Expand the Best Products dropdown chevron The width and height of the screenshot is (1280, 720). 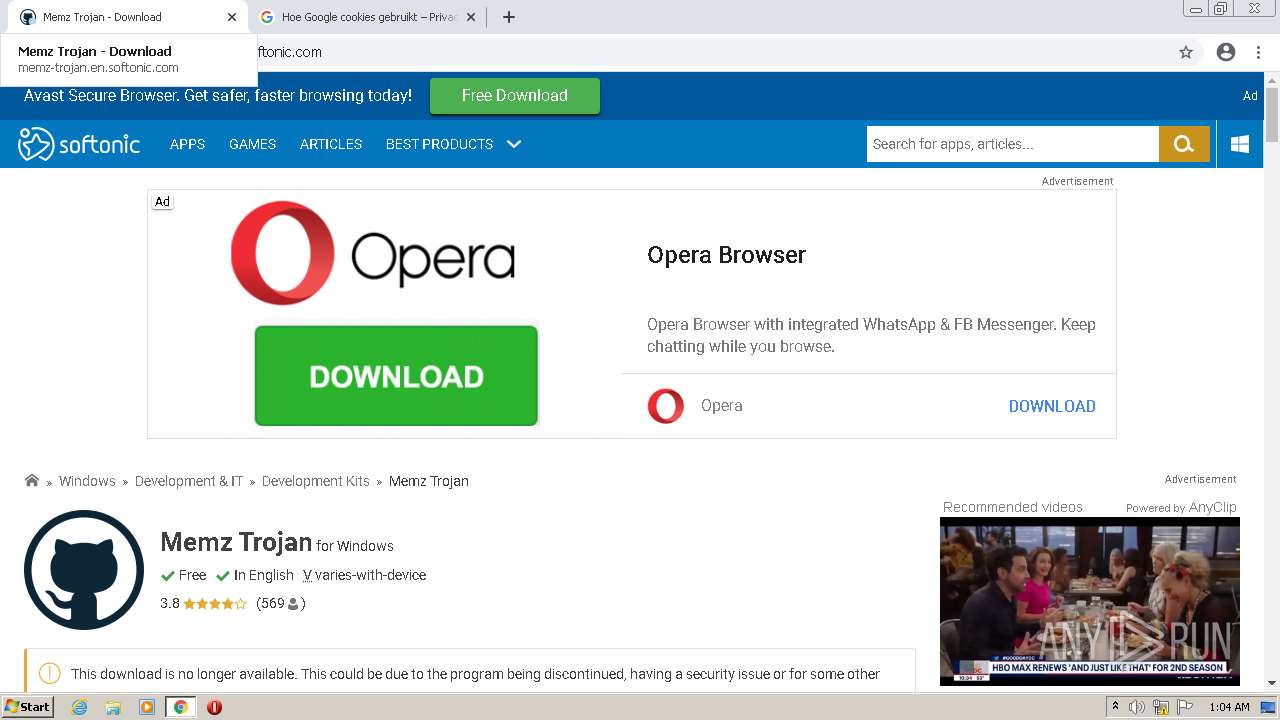[x=514, y=144]
